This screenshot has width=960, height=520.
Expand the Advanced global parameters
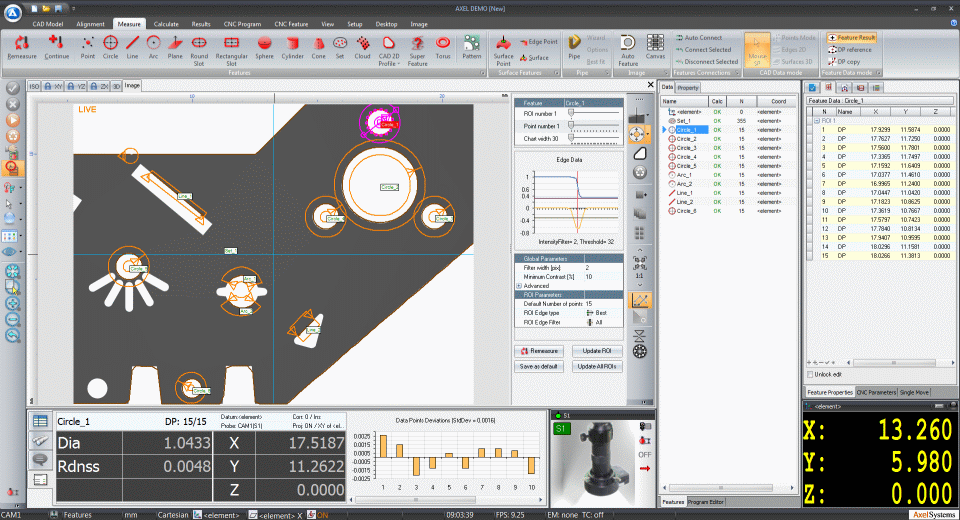click(x=519, y=286)
